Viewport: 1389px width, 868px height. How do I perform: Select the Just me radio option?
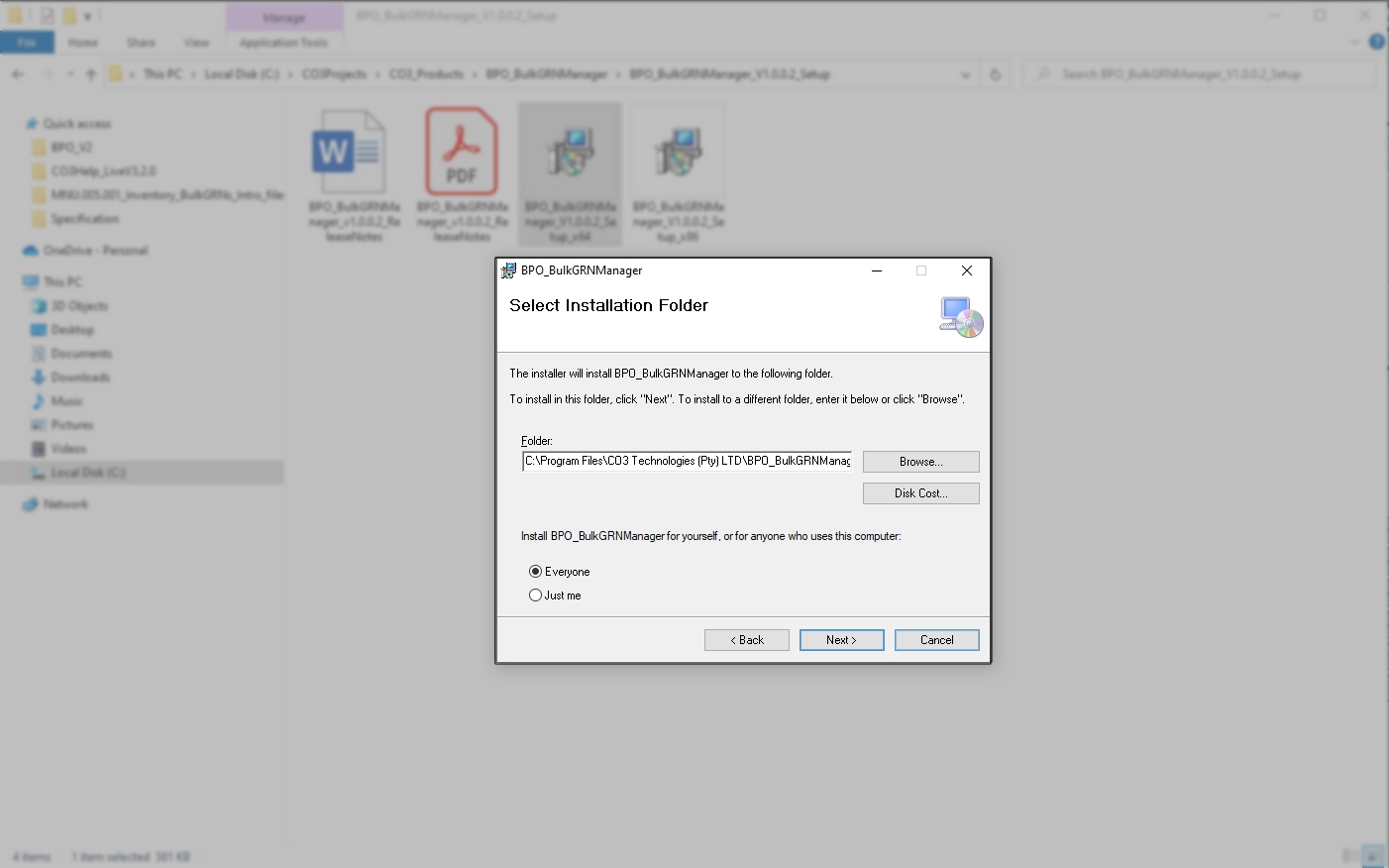(536, 596)
